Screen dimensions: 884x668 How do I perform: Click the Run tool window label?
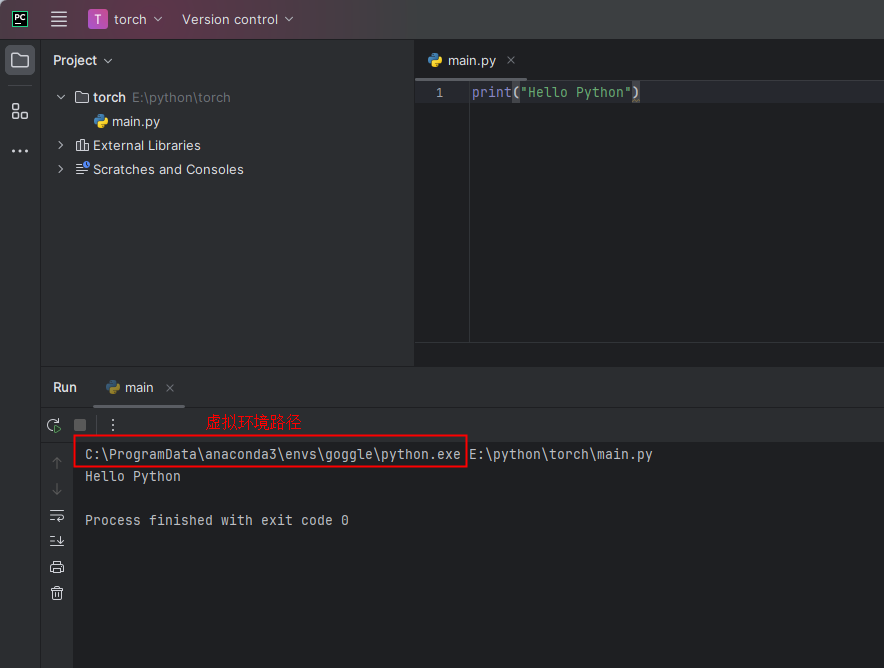coord(65,387)
